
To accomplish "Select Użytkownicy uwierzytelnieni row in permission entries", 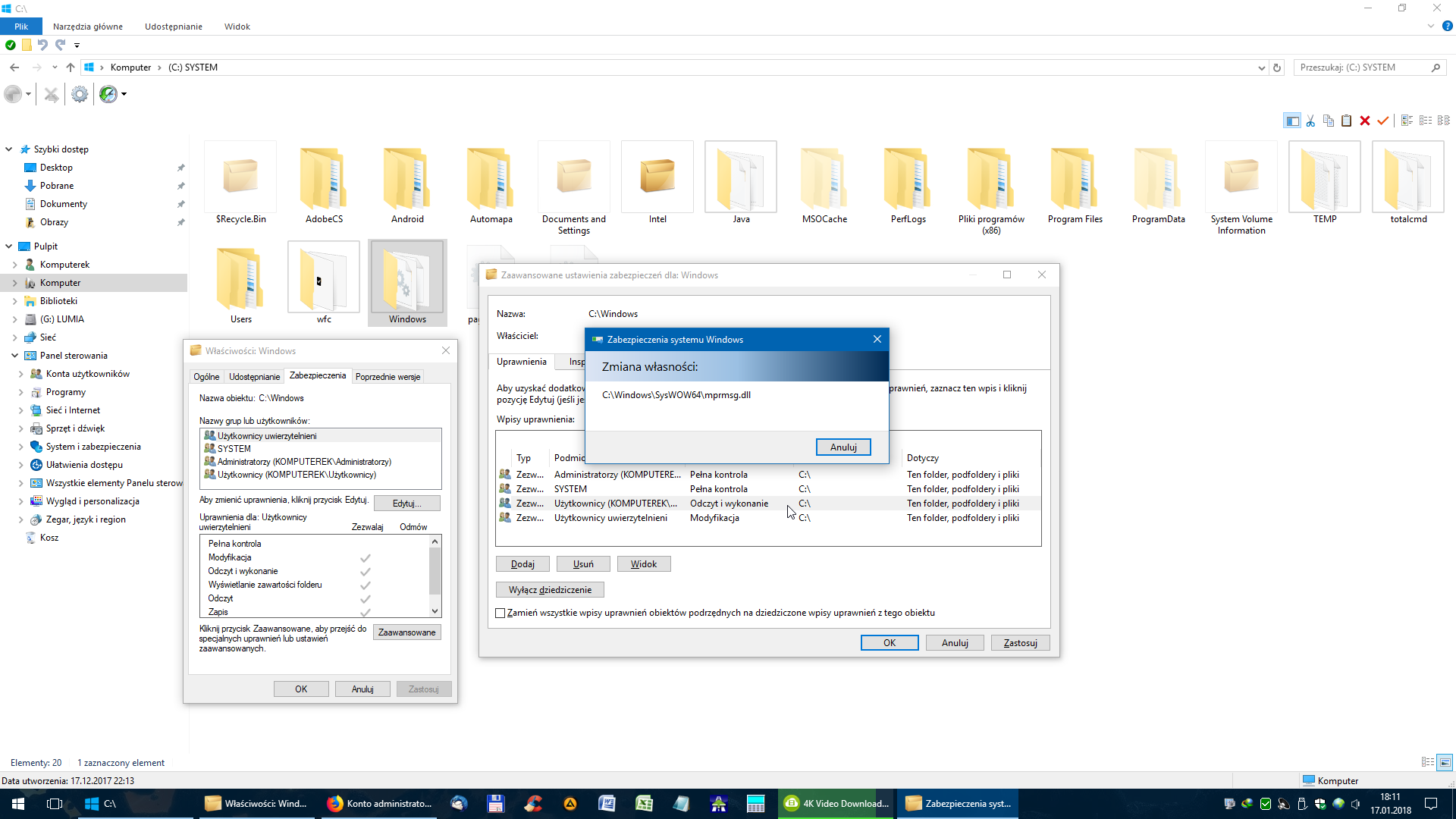I will point(767,518).
